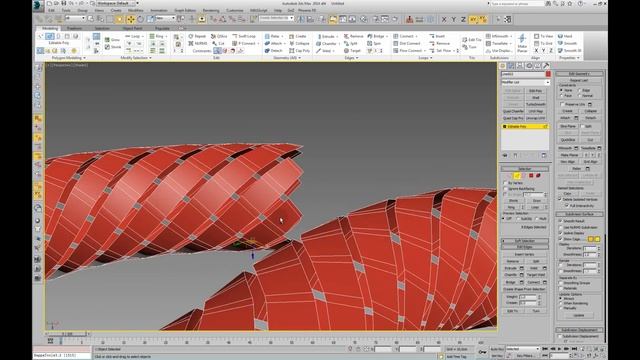Open the Modifiers menu

136,10
